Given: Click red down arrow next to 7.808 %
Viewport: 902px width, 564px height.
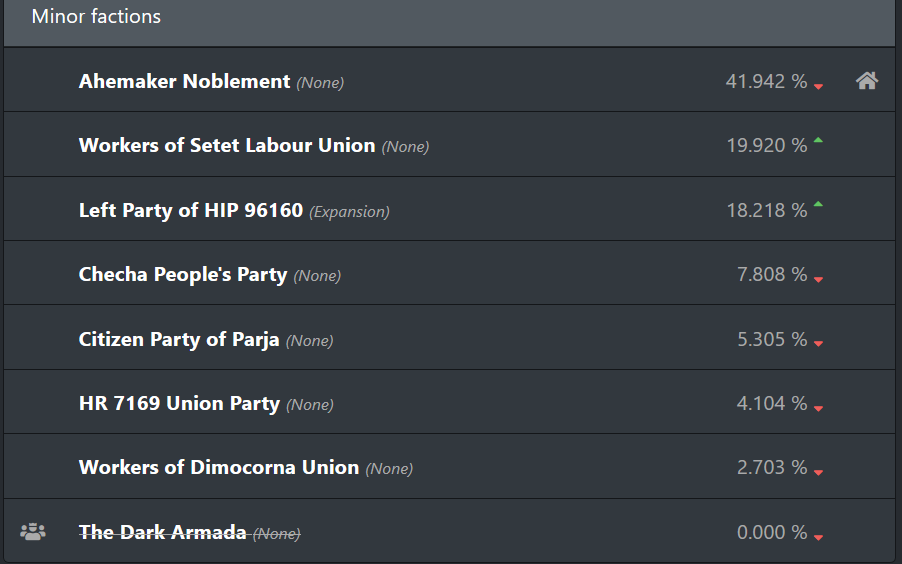Looking at the screenshot, I should (x=818, y=279).
